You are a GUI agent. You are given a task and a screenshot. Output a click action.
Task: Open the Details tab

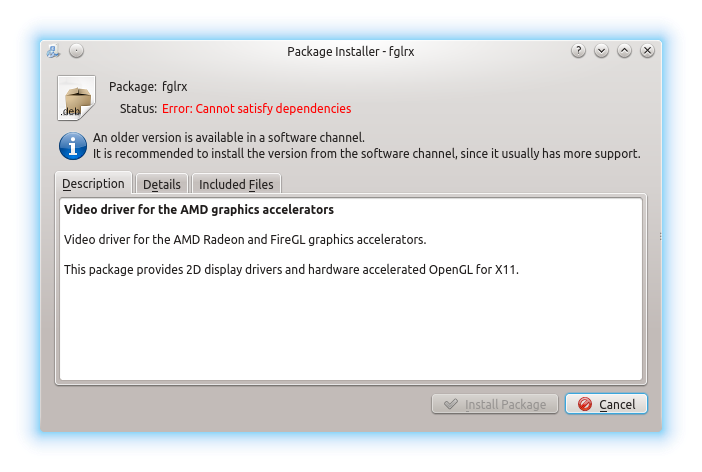162,184
